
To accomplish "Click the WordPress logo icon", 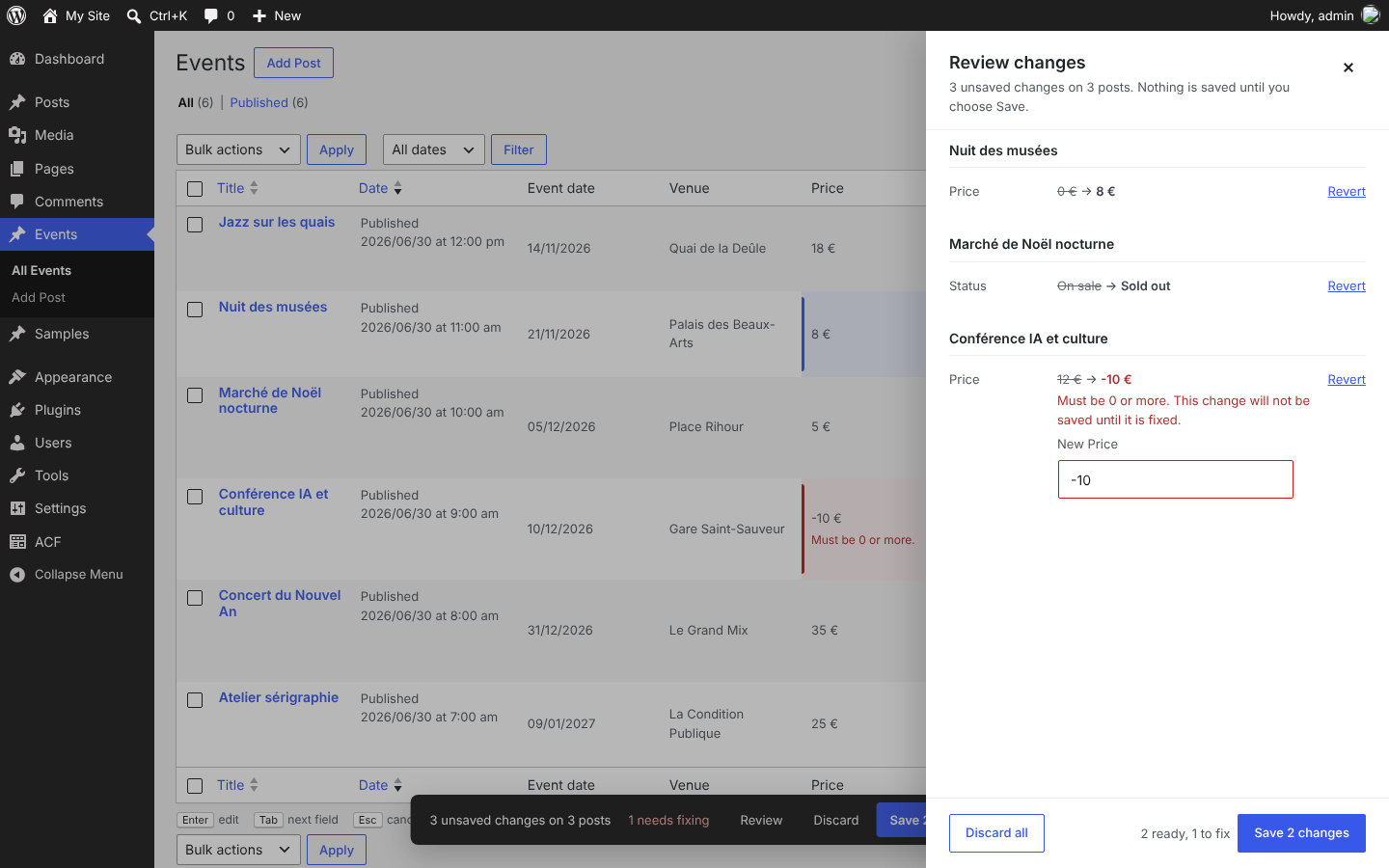I will (x=16, y=15).
